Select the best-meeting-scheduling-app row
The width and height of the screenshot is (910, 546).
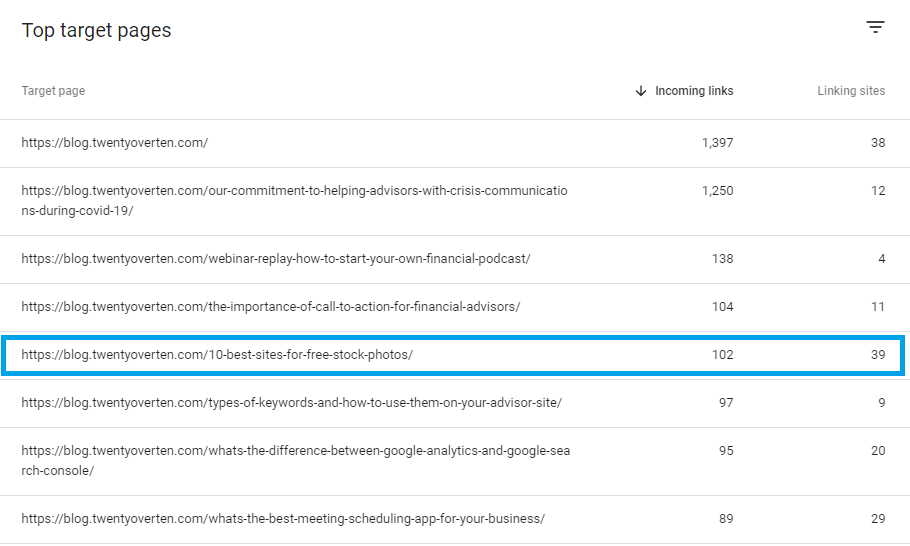[283, 519]
